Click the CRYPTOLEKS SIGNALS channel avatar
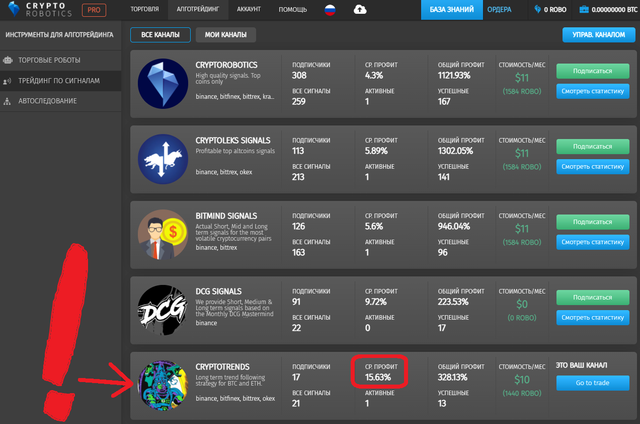 pos(163,159)
